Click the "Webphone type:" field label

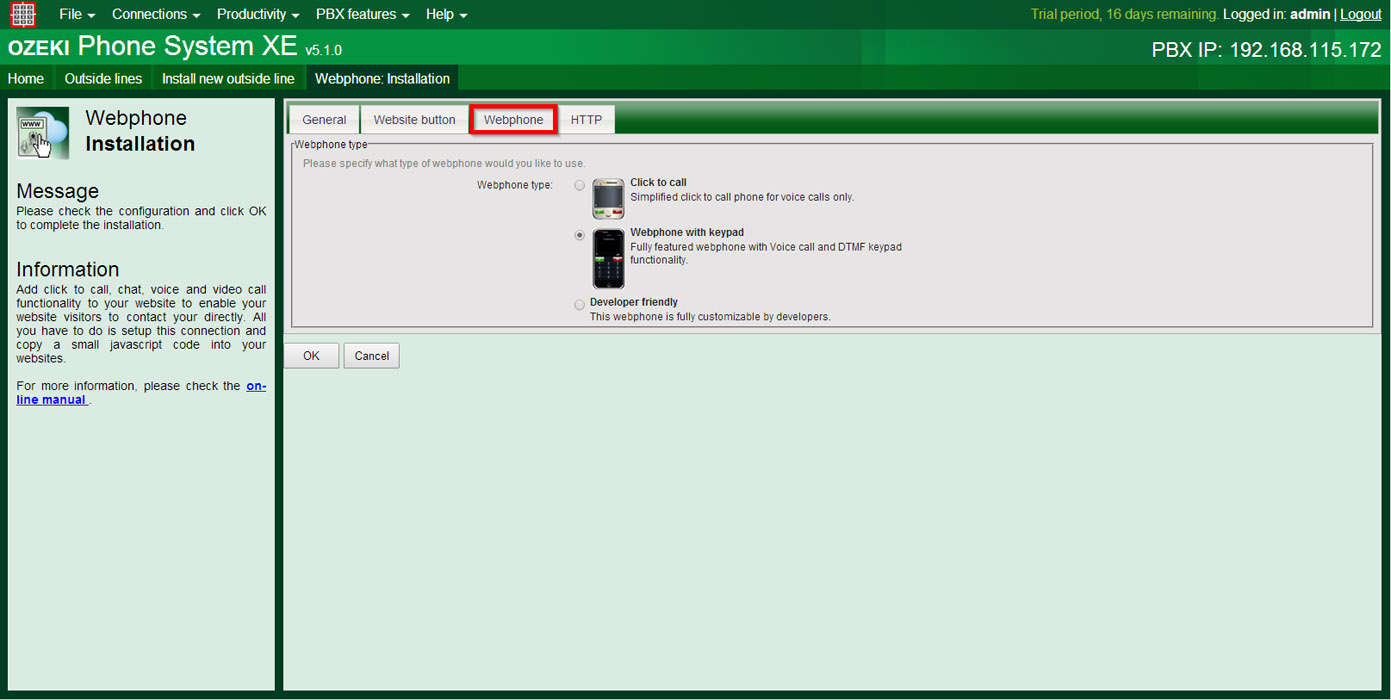coord(515,185)
